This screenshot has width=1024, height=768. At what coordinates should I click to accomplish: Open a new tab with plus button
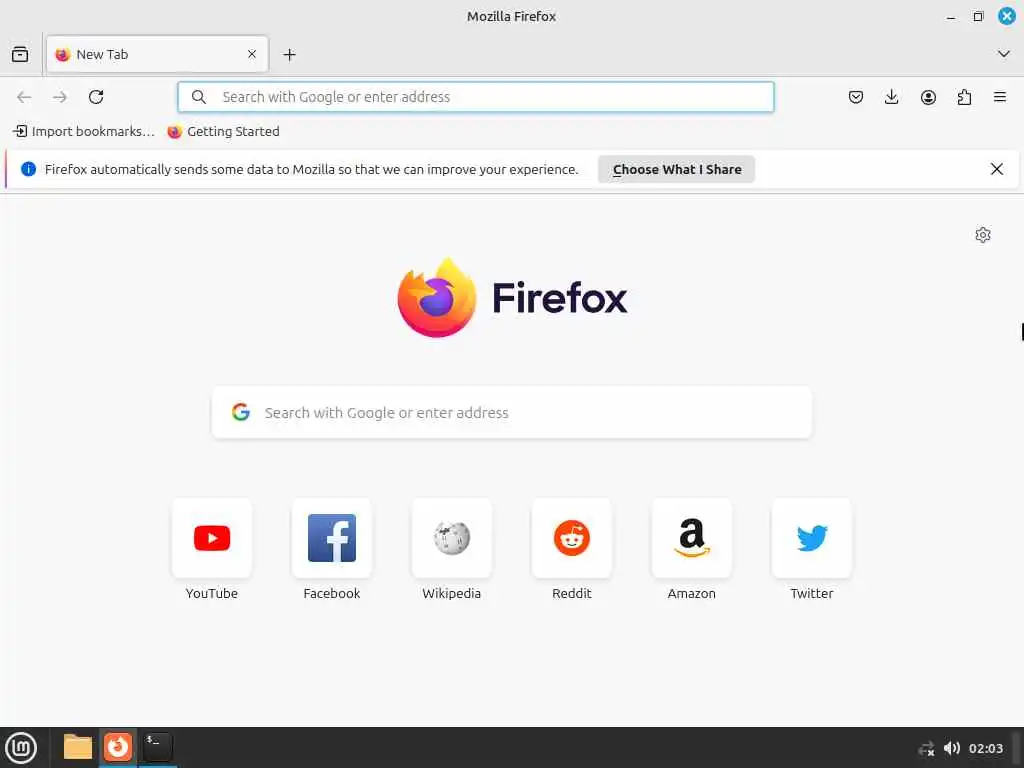pos(289,55)
